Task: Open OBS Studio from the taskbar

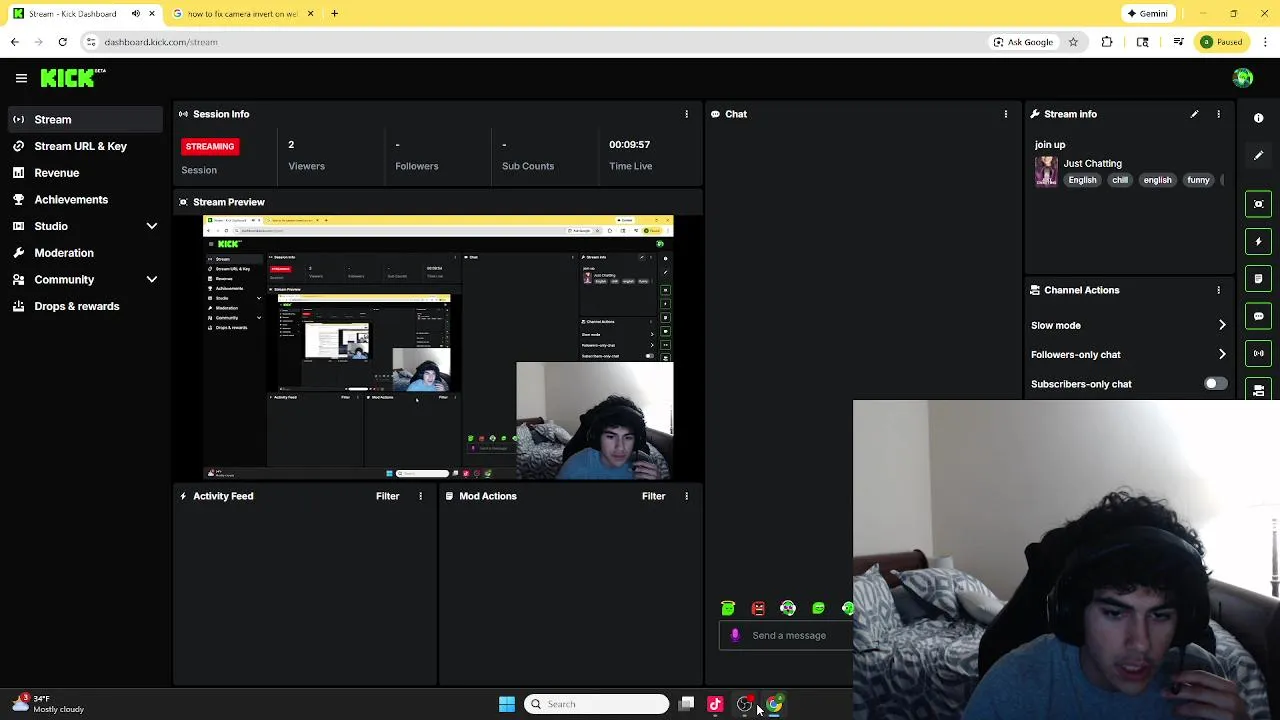Action: coord(744,704)
